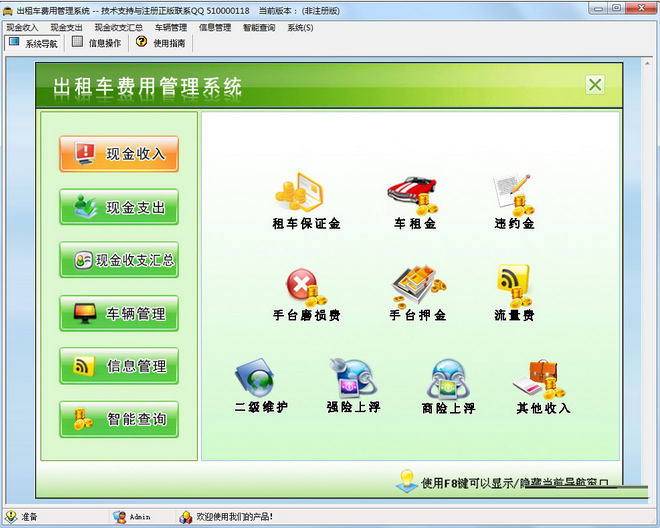Viewport: 660px width, 528px height.
Task: Click the 智能查询 sidebar button
Action: (119, 419)
